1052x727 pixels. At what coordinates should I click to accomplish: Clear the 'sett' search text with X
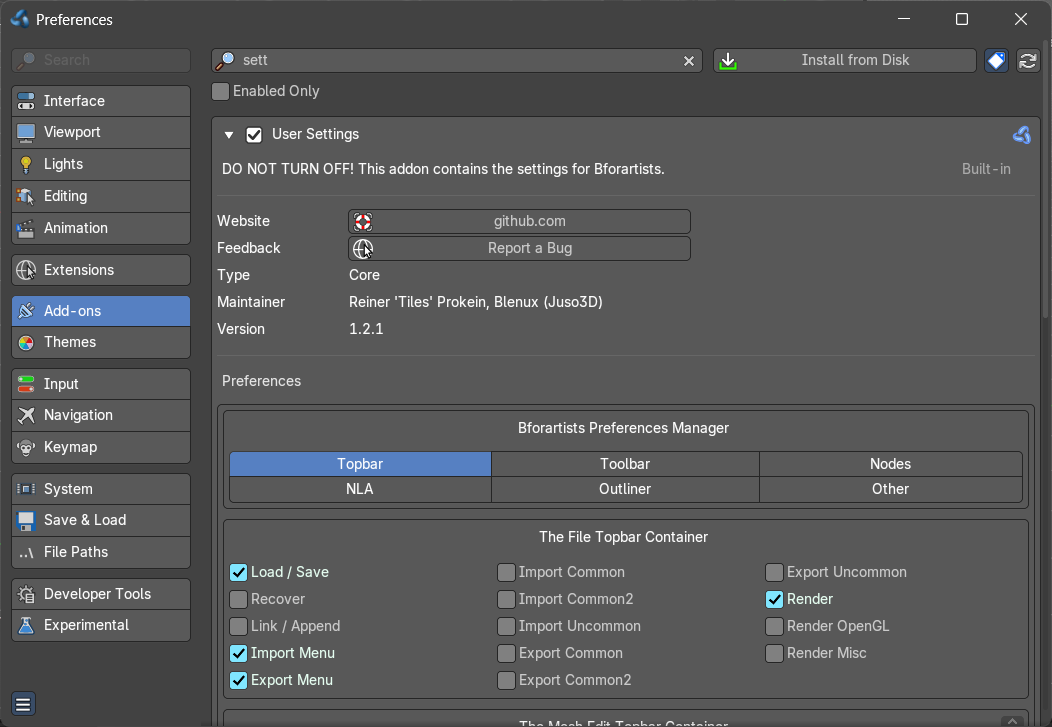click(688, 61)
